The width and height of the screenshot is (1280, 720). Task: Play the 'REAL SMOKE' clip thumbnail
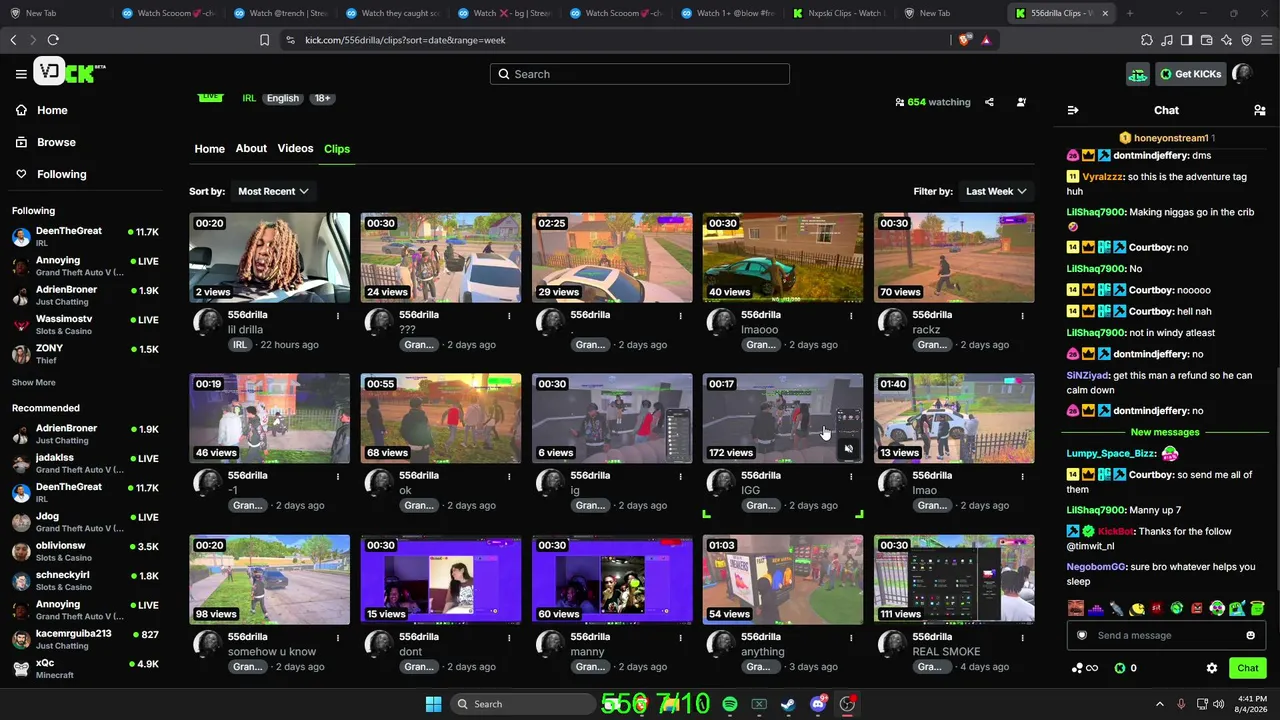point(954,579)
